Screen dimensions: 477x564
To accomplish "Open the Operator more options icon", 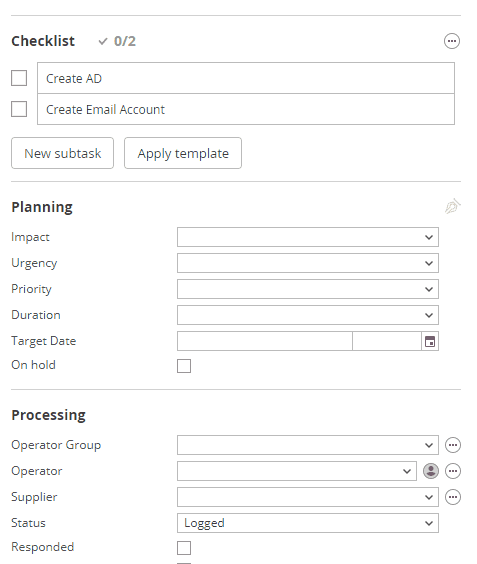I will (x=453, y=471).
